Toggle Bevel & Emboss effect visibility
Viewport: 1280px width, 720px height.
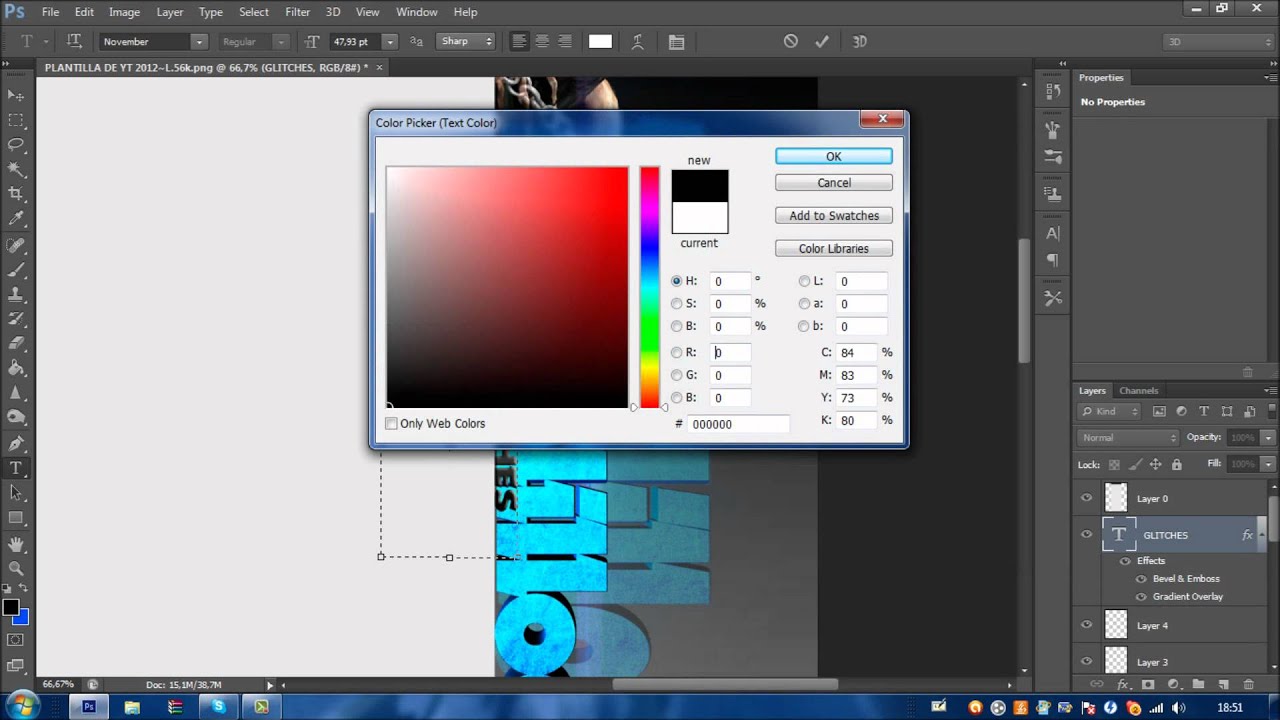click(x=1141, y=579)
